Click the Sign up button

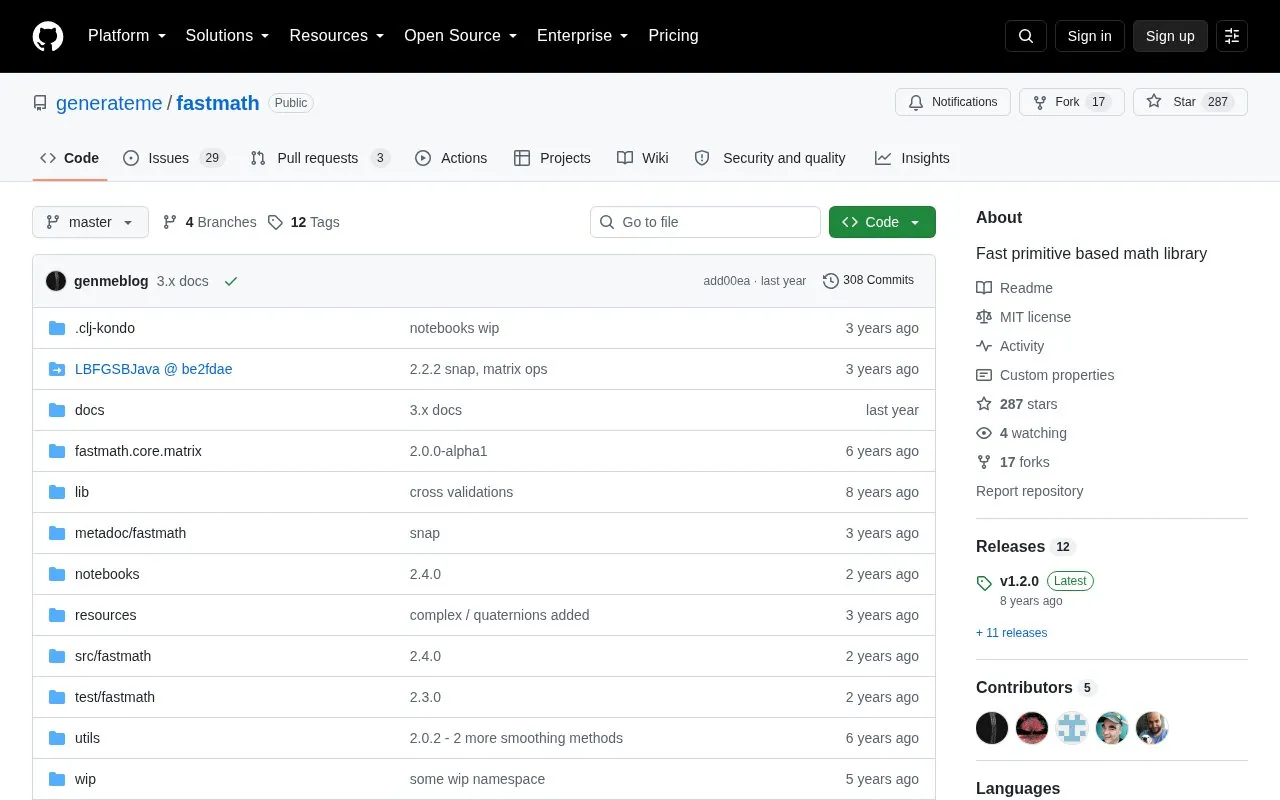pyautogui.click(x=1170, y=36)
